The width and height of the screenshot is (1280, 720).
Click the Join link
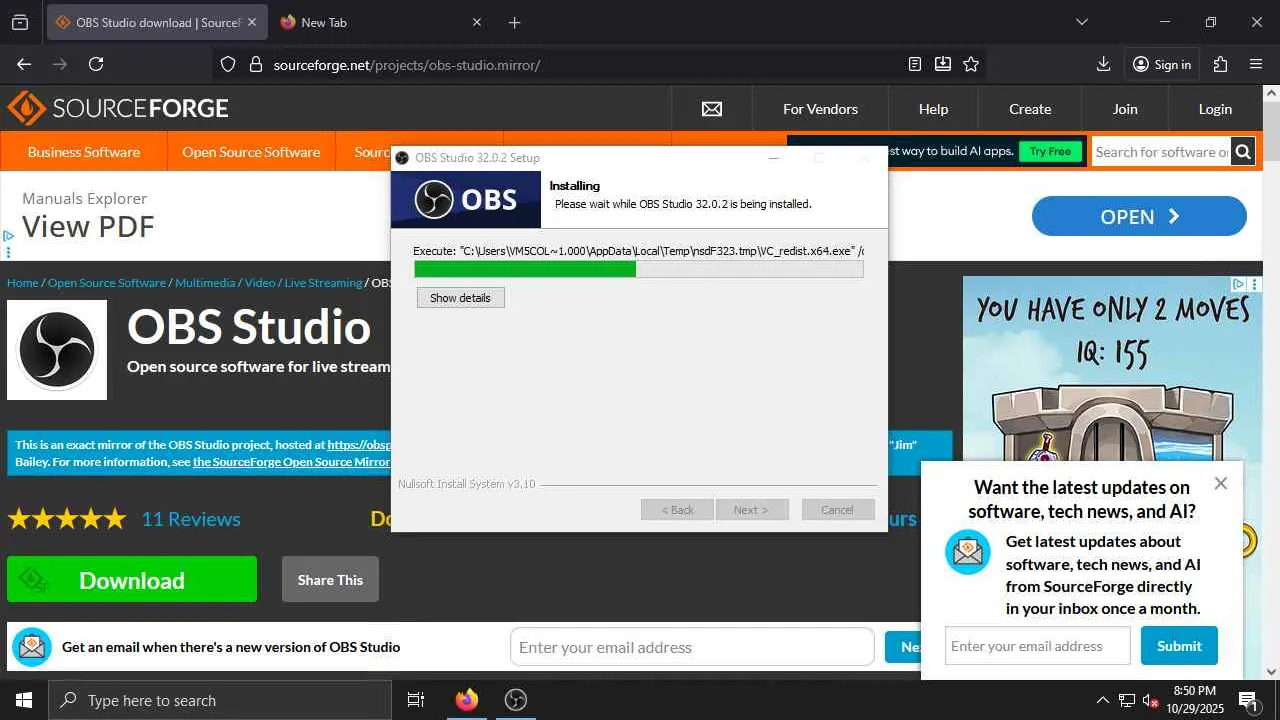pos(1125,109)
